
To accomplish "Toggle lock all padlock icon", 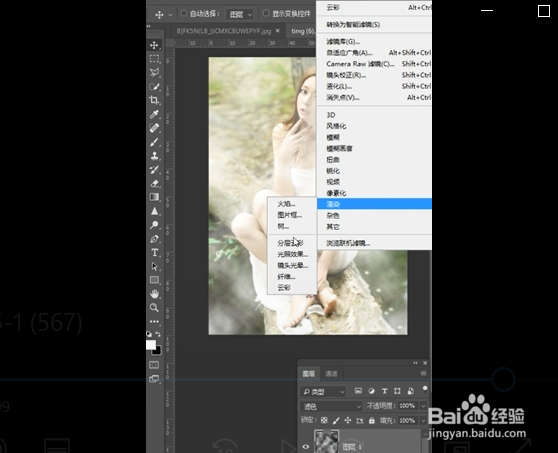I will (372, 421).
